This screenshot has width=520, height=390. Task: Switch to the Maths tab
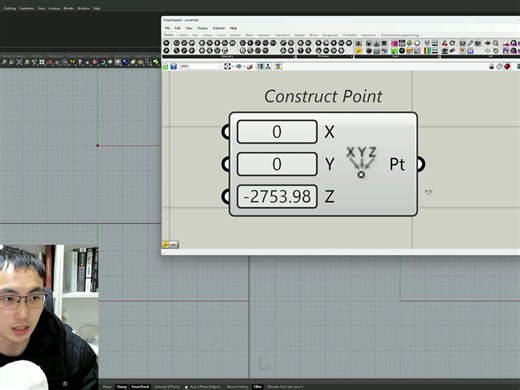(183, 35)
